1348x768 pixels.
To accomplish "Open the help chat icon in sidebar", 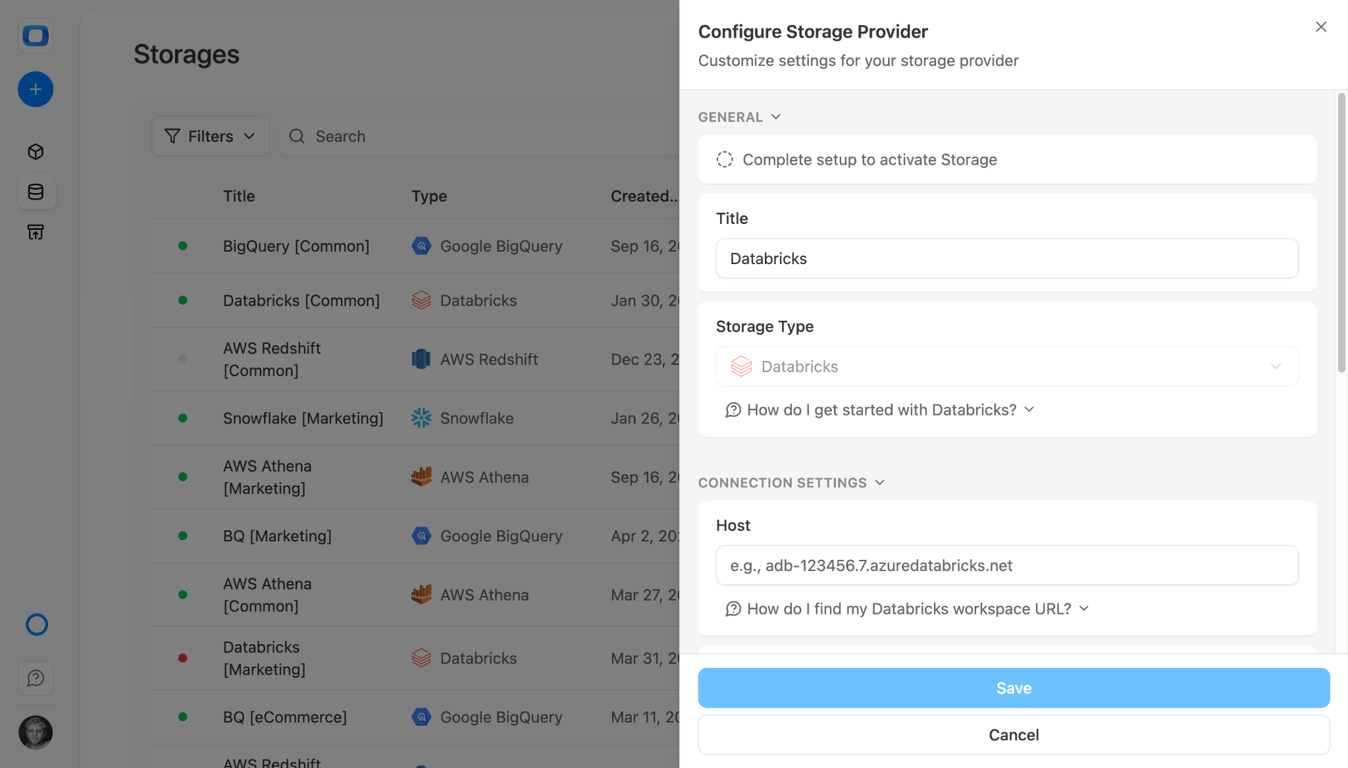I will click(35, 678).
